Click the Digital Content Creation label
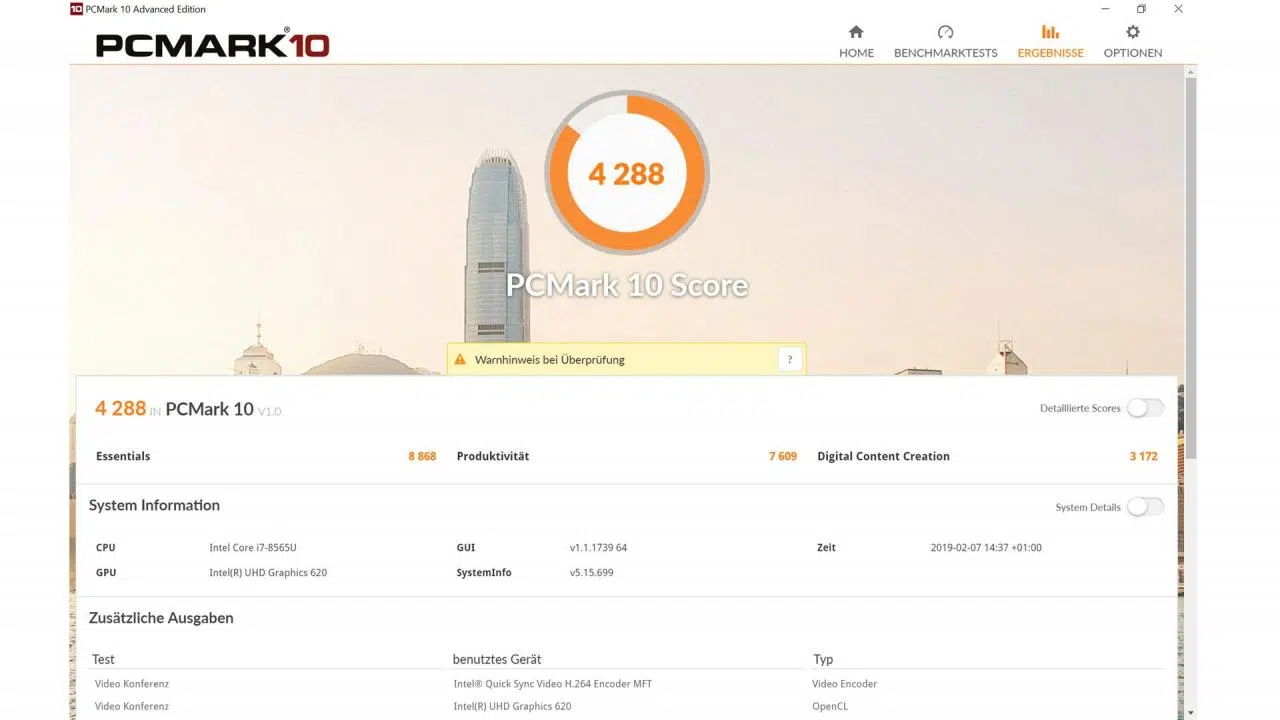The width and height of the screenshot is (1280, 720). tap(883, 456)
